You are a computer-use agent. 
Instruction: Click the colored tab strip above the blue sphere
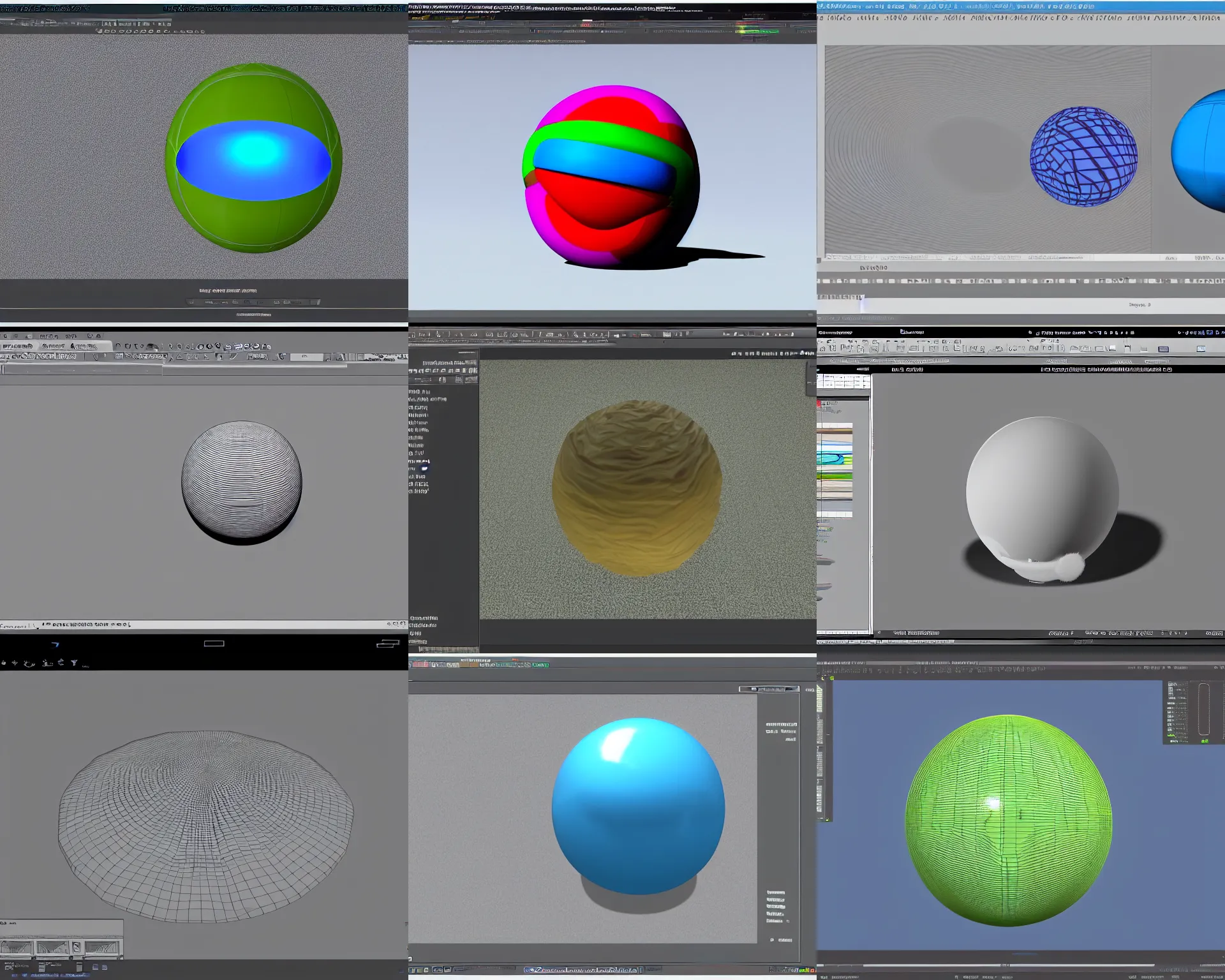[479, 665]
